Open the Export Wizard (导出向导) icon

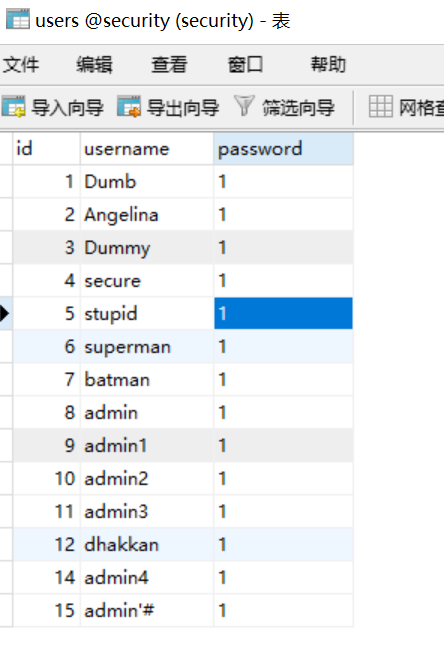click(129, 107)
